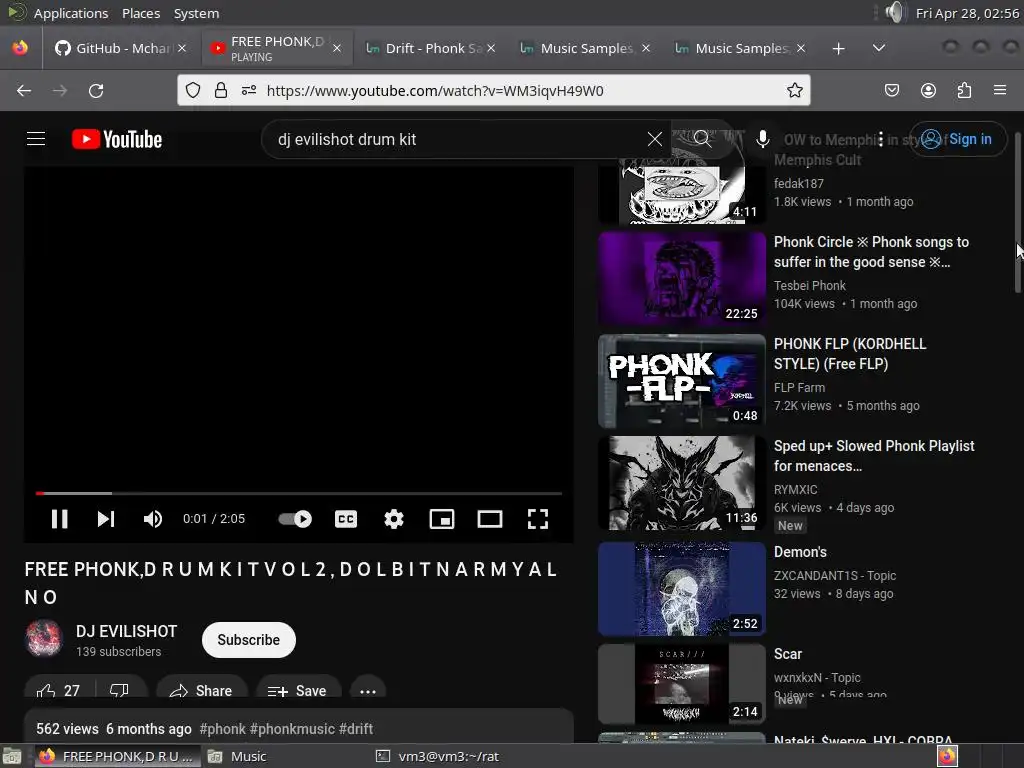This screenshot has width=1024, height=768.
Task: Open Scar video thumbnail
Action: pos(682,684)
